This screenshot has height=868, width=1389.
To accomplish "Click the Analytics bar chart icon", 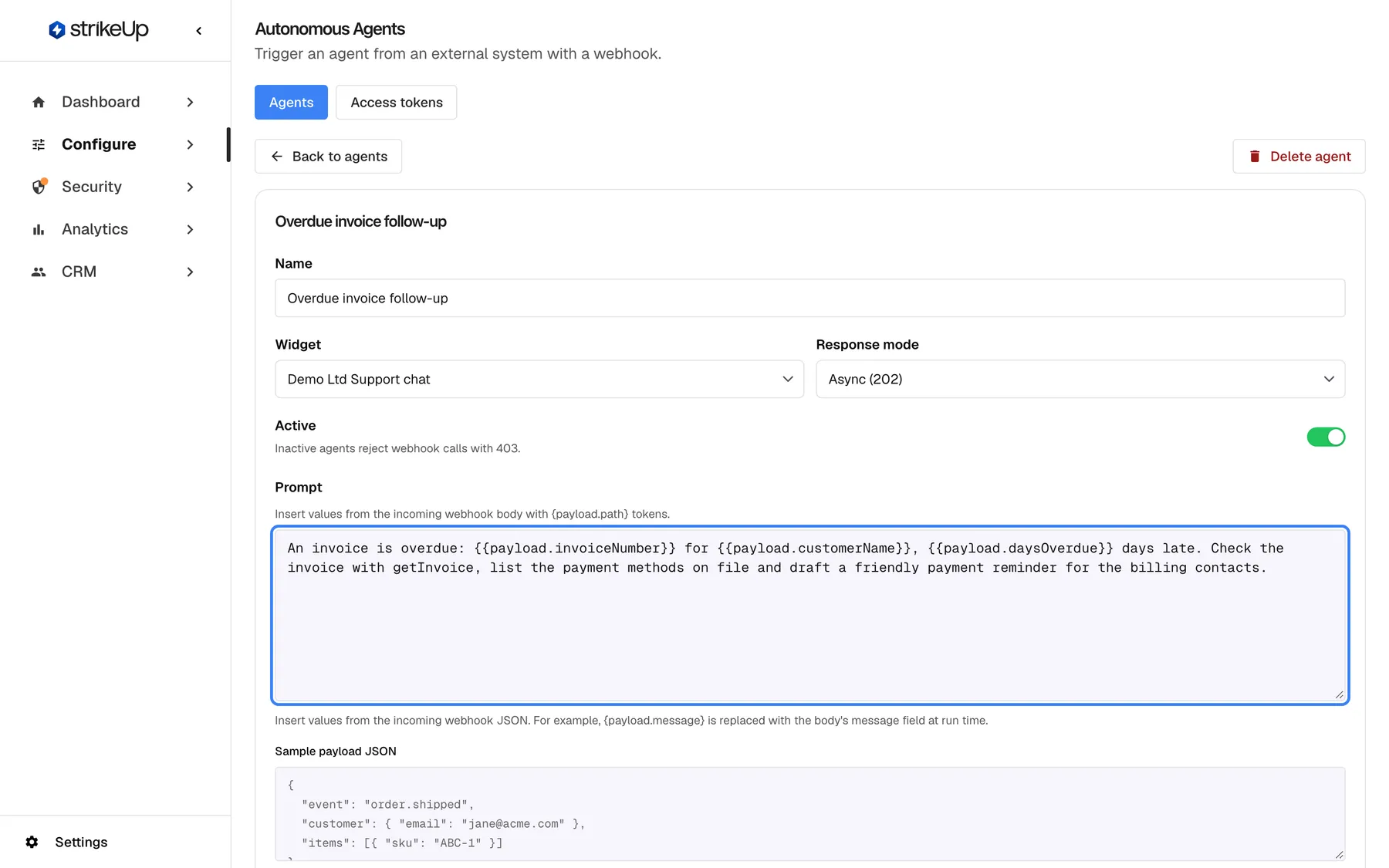I will tap(39, 229).
